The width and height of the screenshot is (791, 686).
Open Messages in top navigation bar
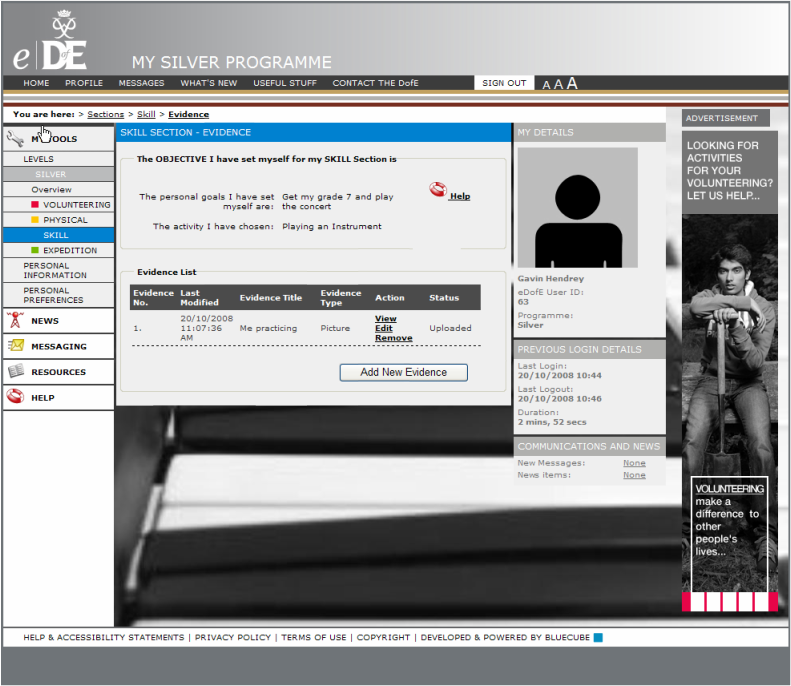[141, 83]
